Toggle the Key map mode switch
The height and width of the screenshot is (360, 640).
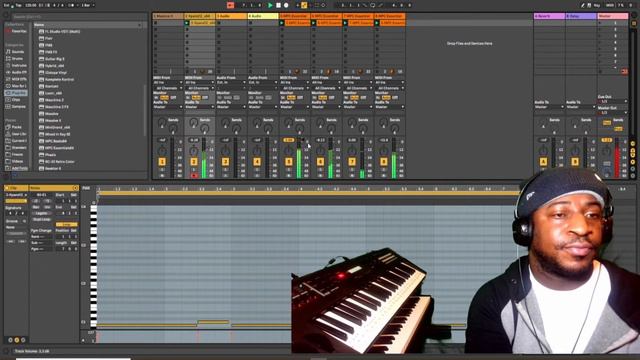(x=598, y=5)
